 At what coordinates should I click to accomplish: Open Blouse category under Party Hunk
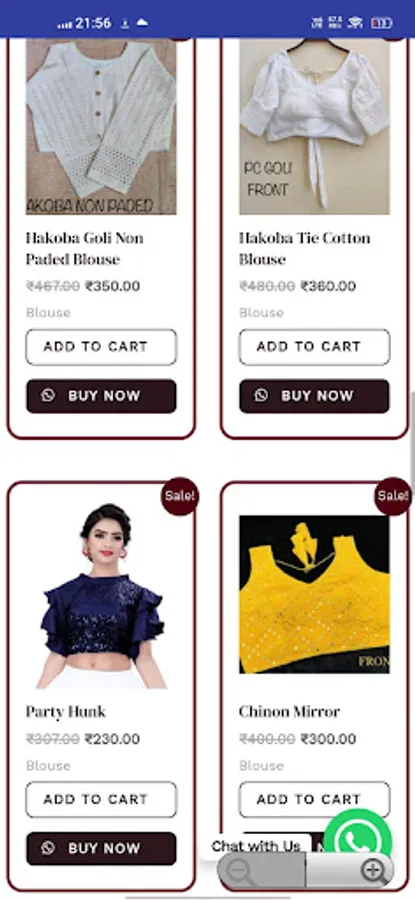click(48, 765)
